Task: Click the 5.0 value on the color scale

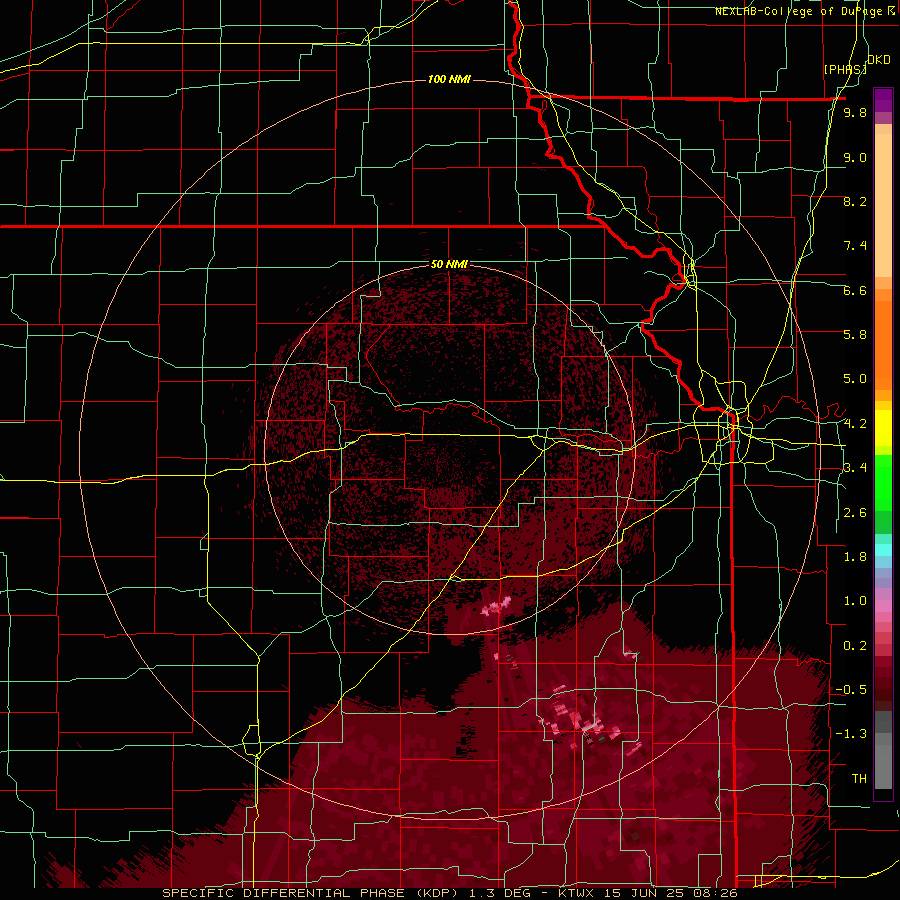Action: click(x=855, y=379)
